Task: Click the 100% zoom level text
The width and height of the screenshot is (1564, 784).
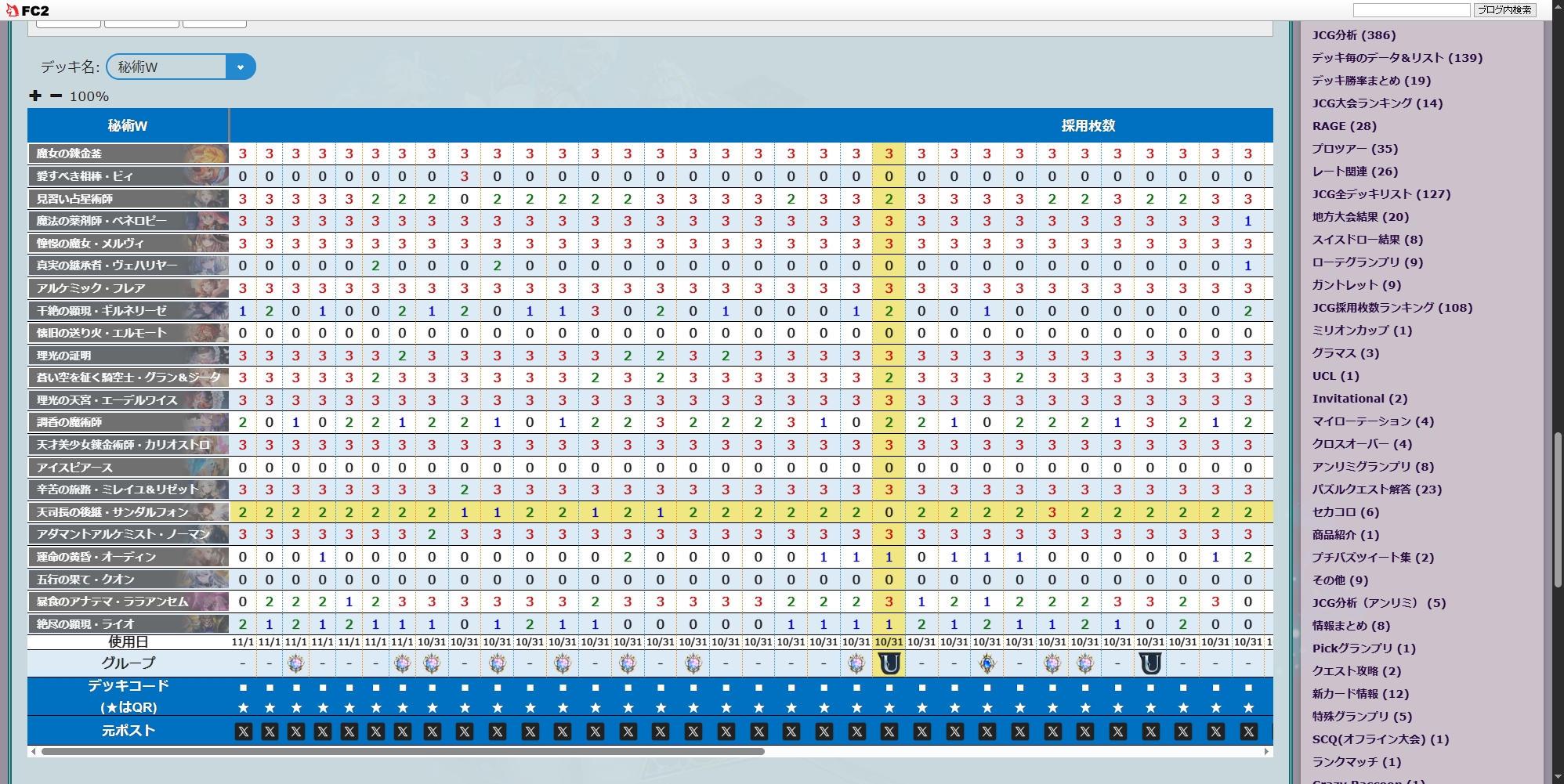Action: click(89, 96)
